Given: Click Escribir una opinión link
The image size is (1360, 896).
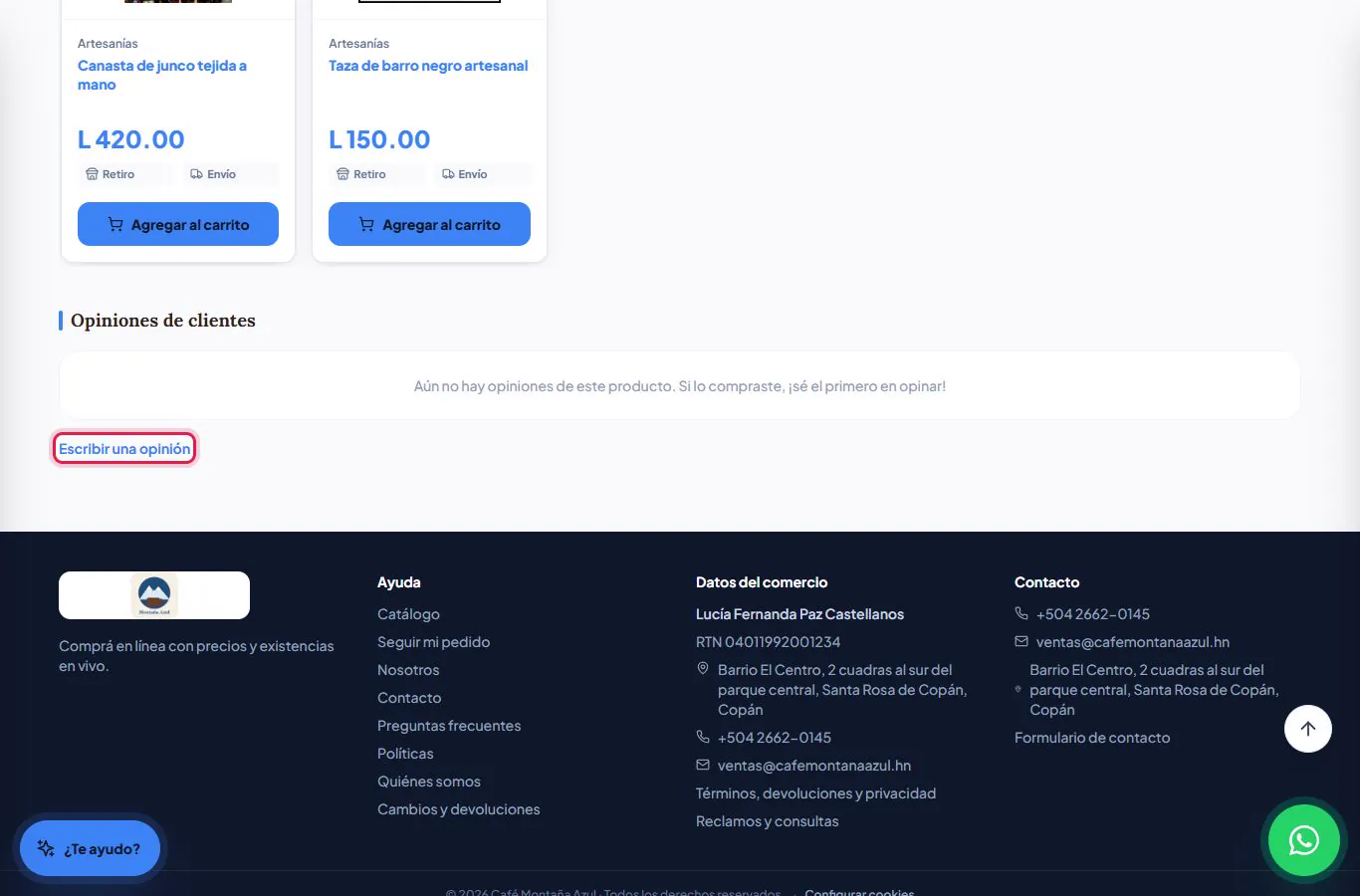Looking at the screenshot, I should (x=124, y=449).
